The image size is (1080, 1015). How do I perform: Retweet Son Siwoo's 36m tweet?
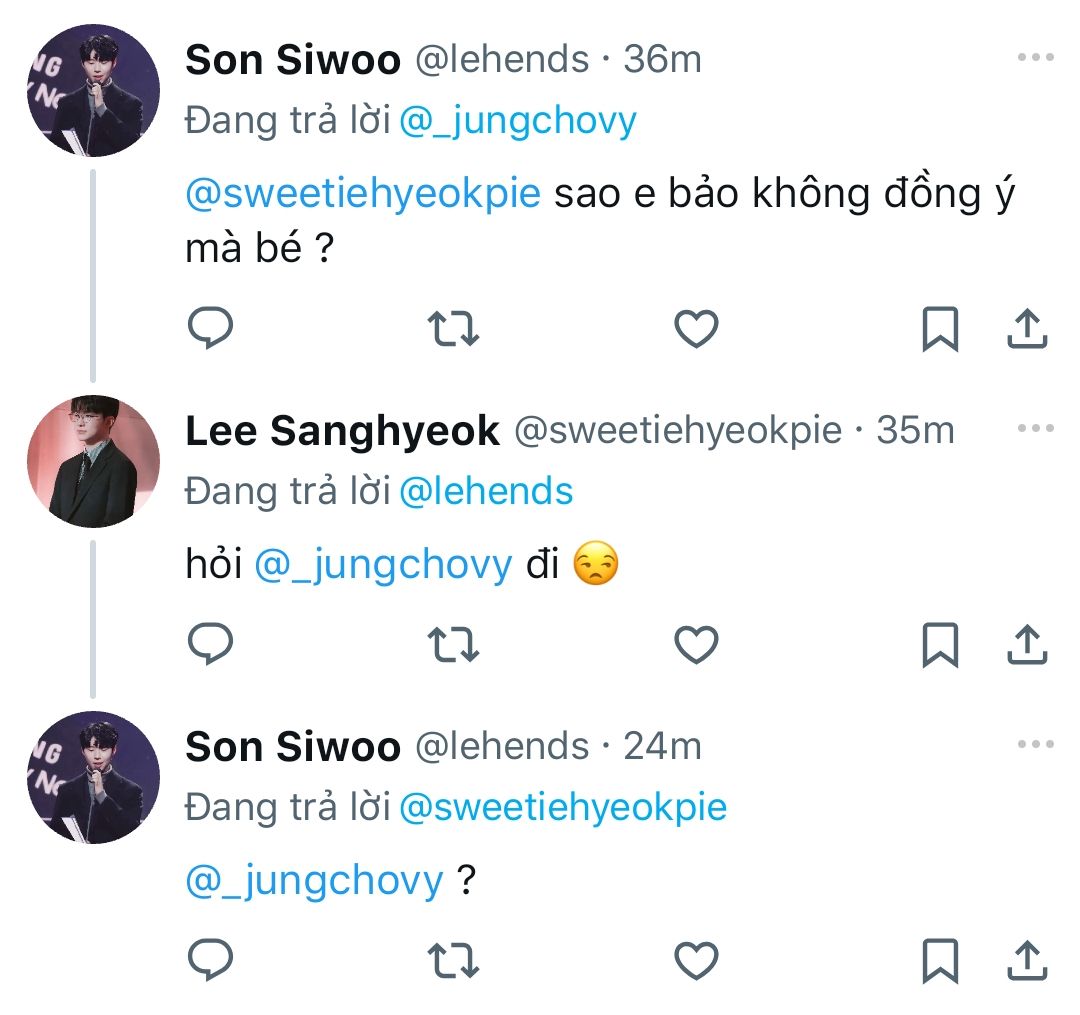coord(453,329)
